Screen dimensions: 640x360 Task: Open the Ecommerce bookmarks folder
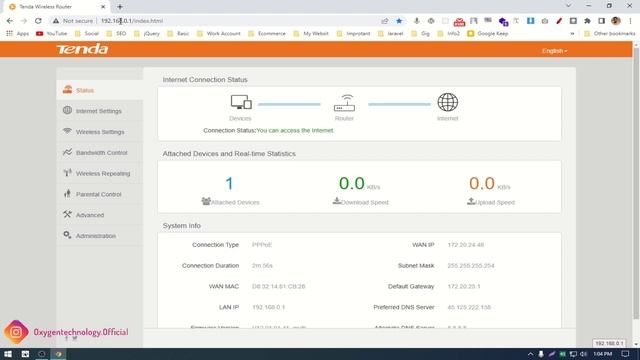(267, 33)
